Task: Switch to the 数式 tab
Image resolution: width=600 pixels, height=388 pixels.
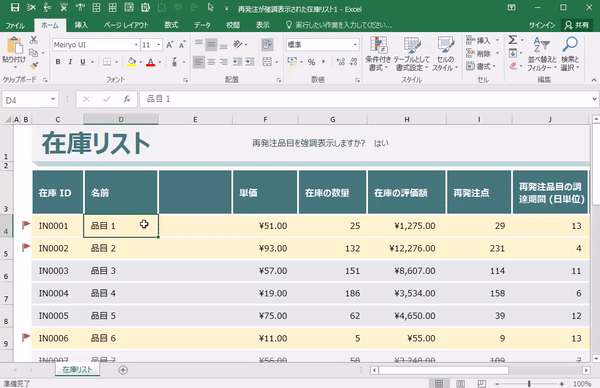Action: coord(171,25)
